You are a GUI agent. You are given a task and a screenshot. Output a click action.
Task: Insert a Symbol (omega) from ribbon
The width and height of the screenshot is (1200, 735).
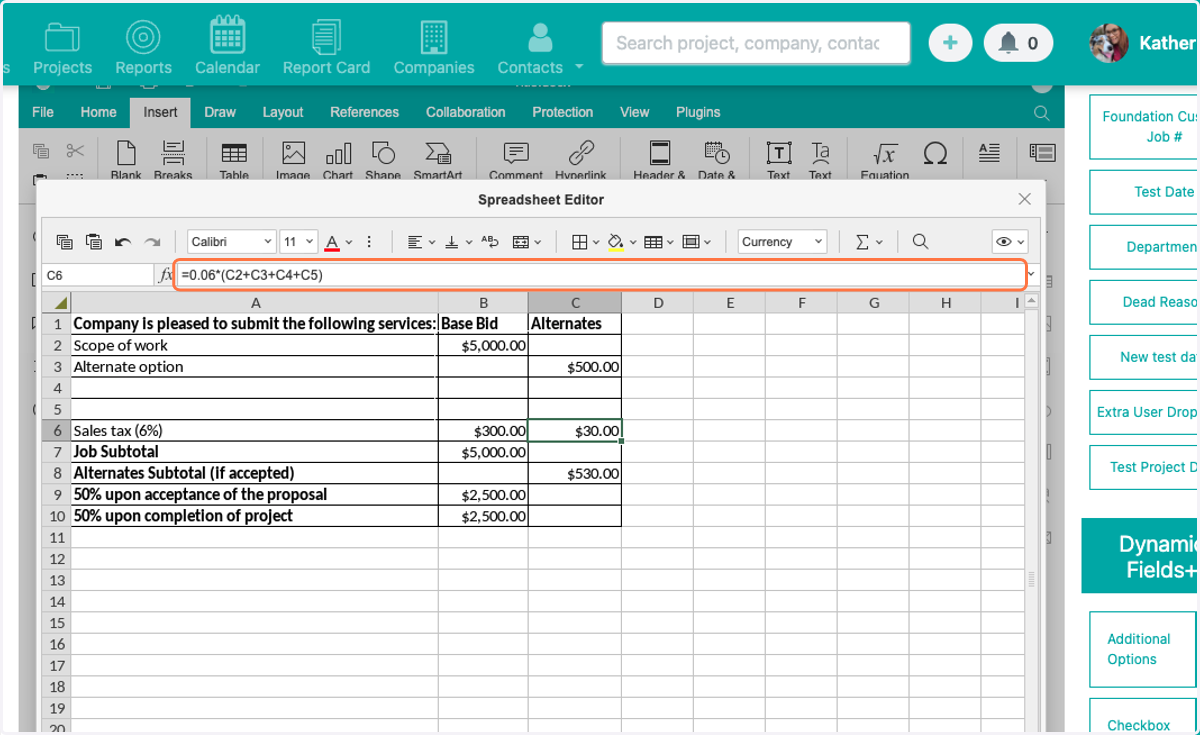[935, 153]
